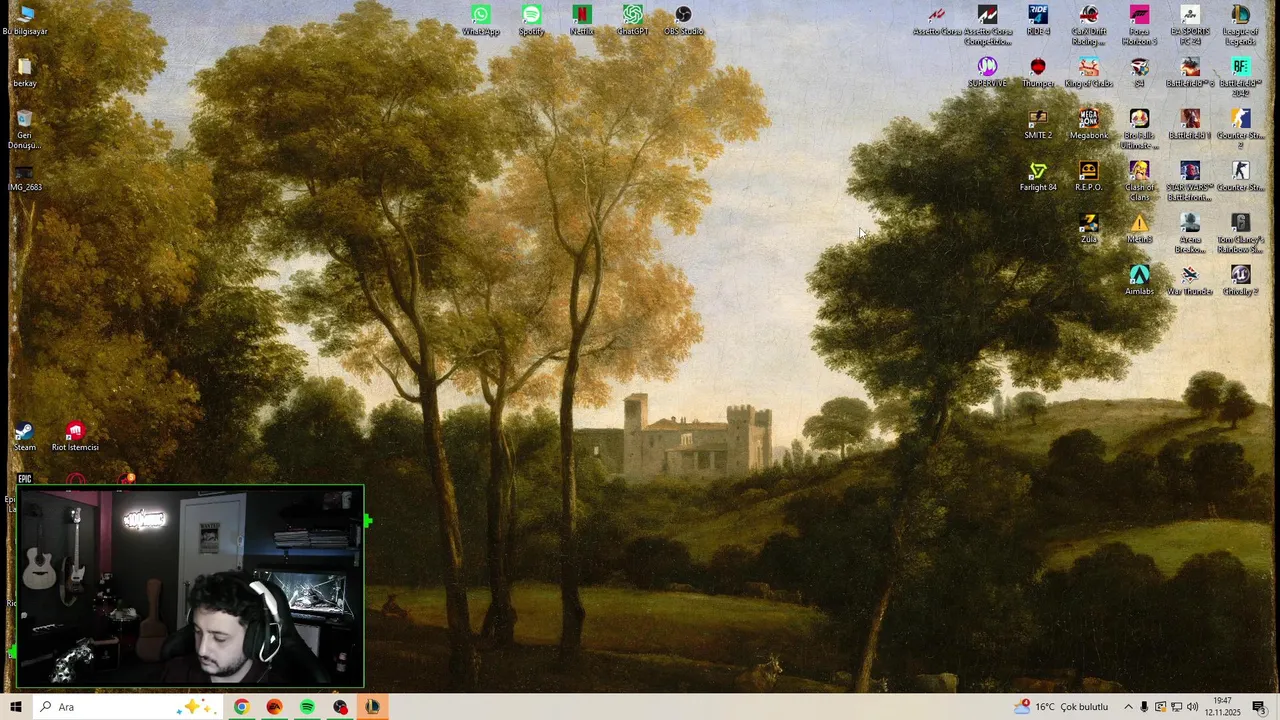
Task: Open the red round taskbar app
Action: click(340, 707)
